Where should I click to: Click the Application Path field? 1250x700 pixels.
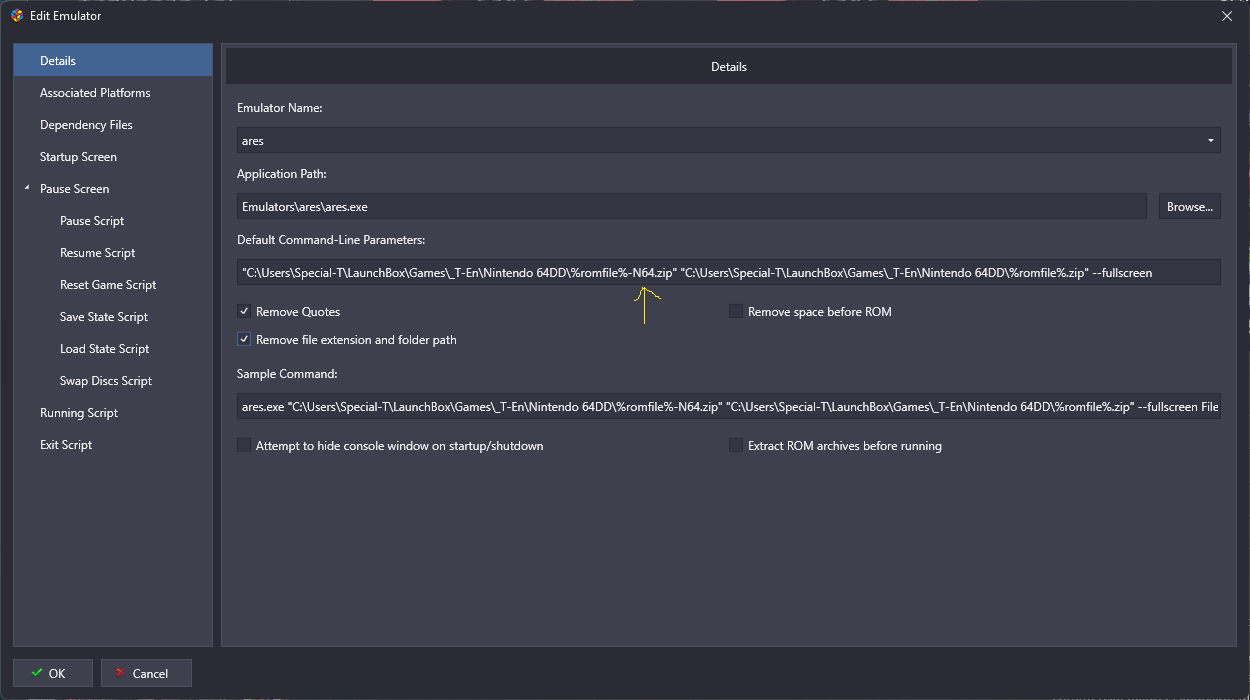click(x=692, y=207)
